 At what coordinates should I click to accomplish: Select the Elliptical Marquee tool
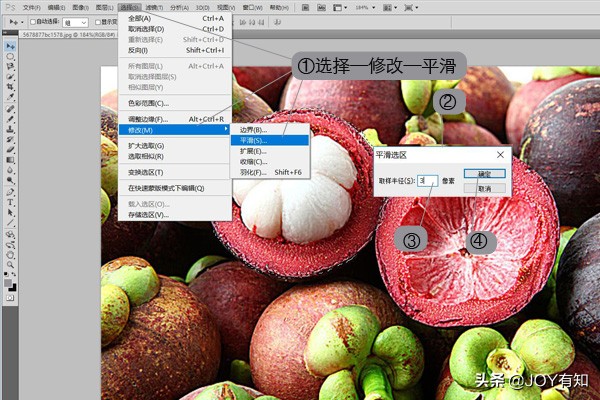(x=10, y=56)
